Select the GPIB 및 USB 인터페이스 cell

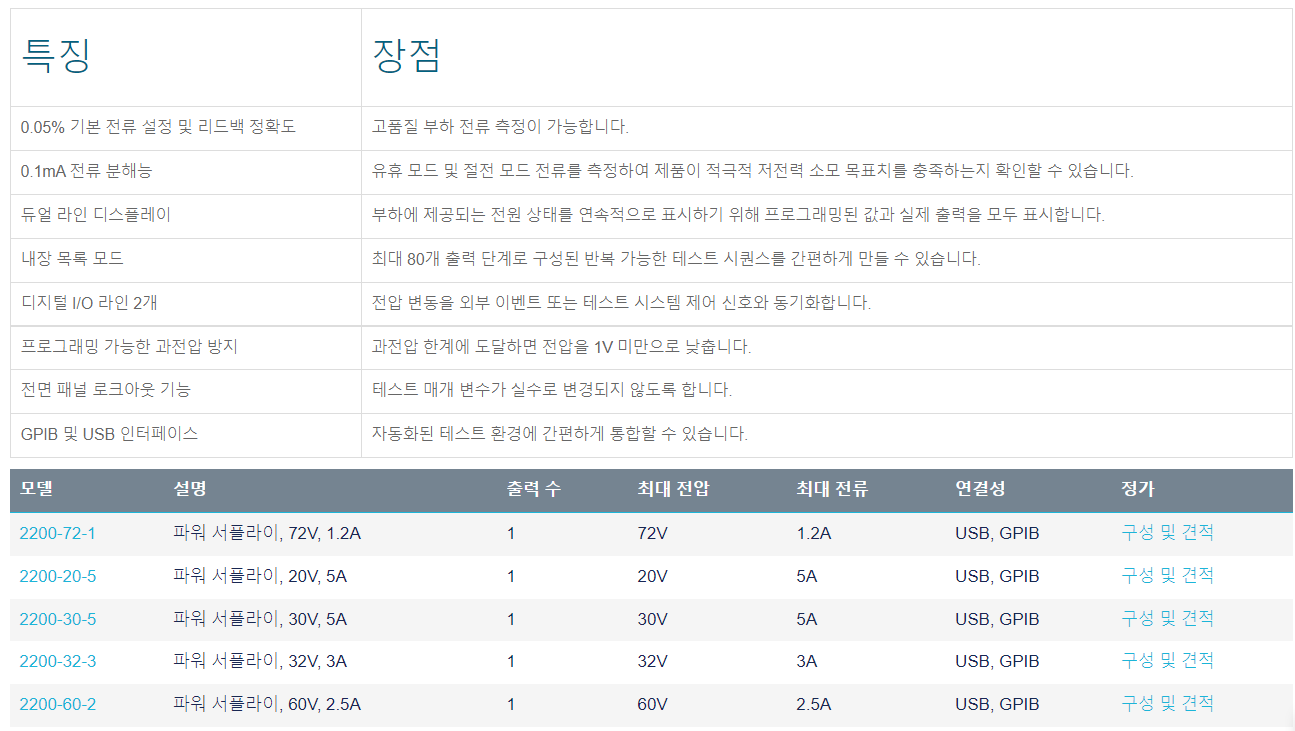[x=186, y=435]
